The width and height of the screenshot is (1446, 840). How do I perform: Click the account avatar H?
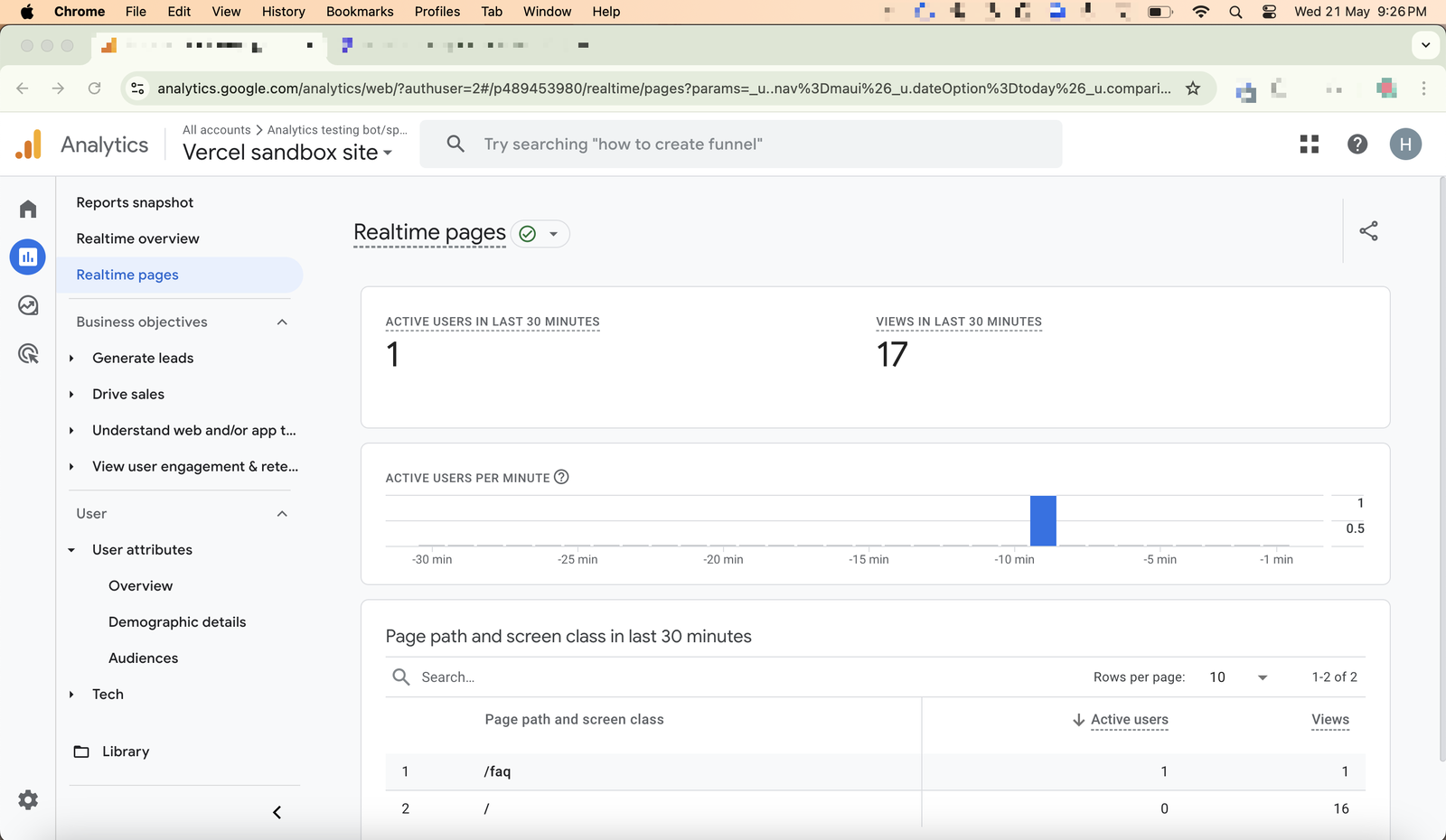tap(1405, 144)
